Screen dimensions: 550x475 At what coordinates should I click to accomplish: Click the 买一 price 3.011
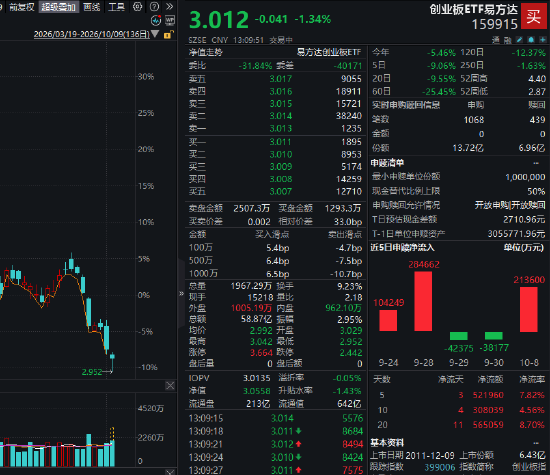point(281,142)
